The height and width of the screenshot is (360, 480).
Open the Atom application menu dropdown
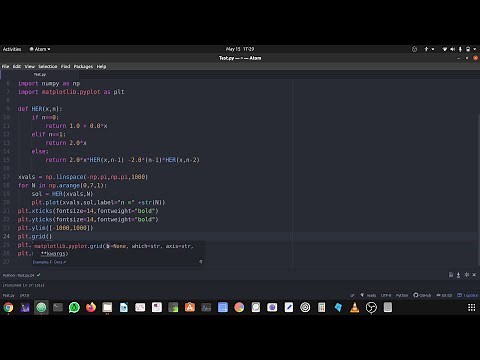(x=40, y=49)
